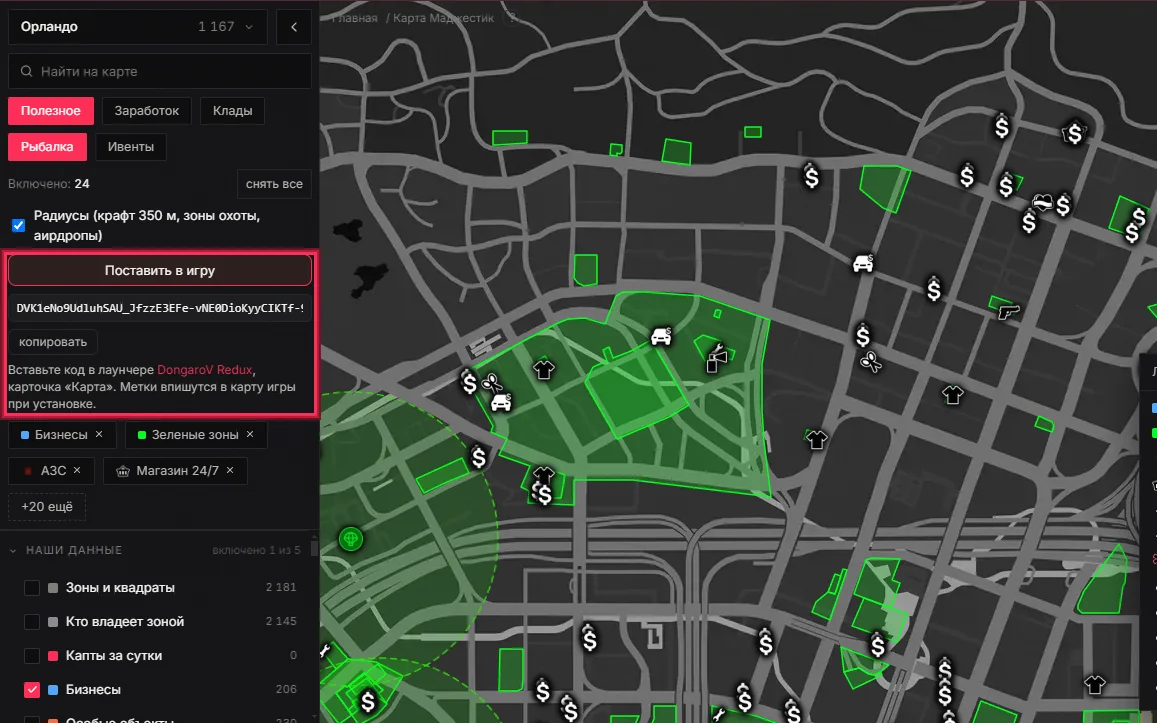Select the T-shirt marker nearest the gun marker
The width and height of the screenshot is (1157, 723).
[x=953, y=395]
